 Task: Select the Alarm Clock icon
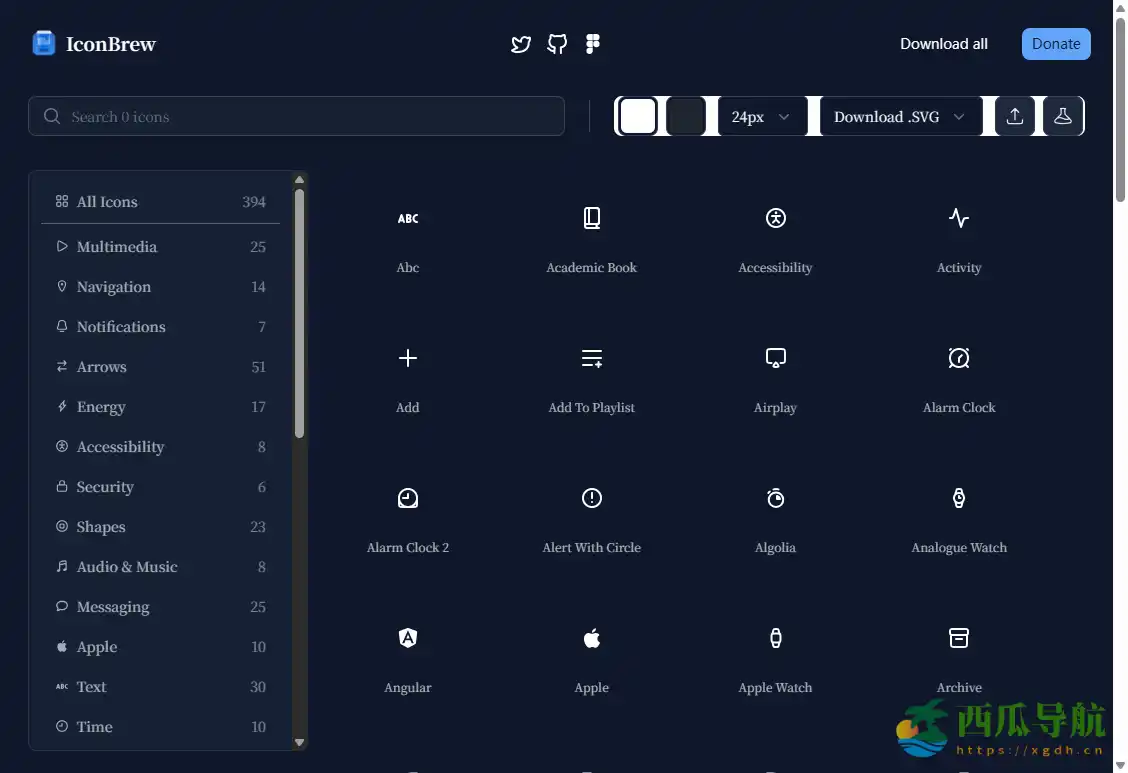pos(958,358)
